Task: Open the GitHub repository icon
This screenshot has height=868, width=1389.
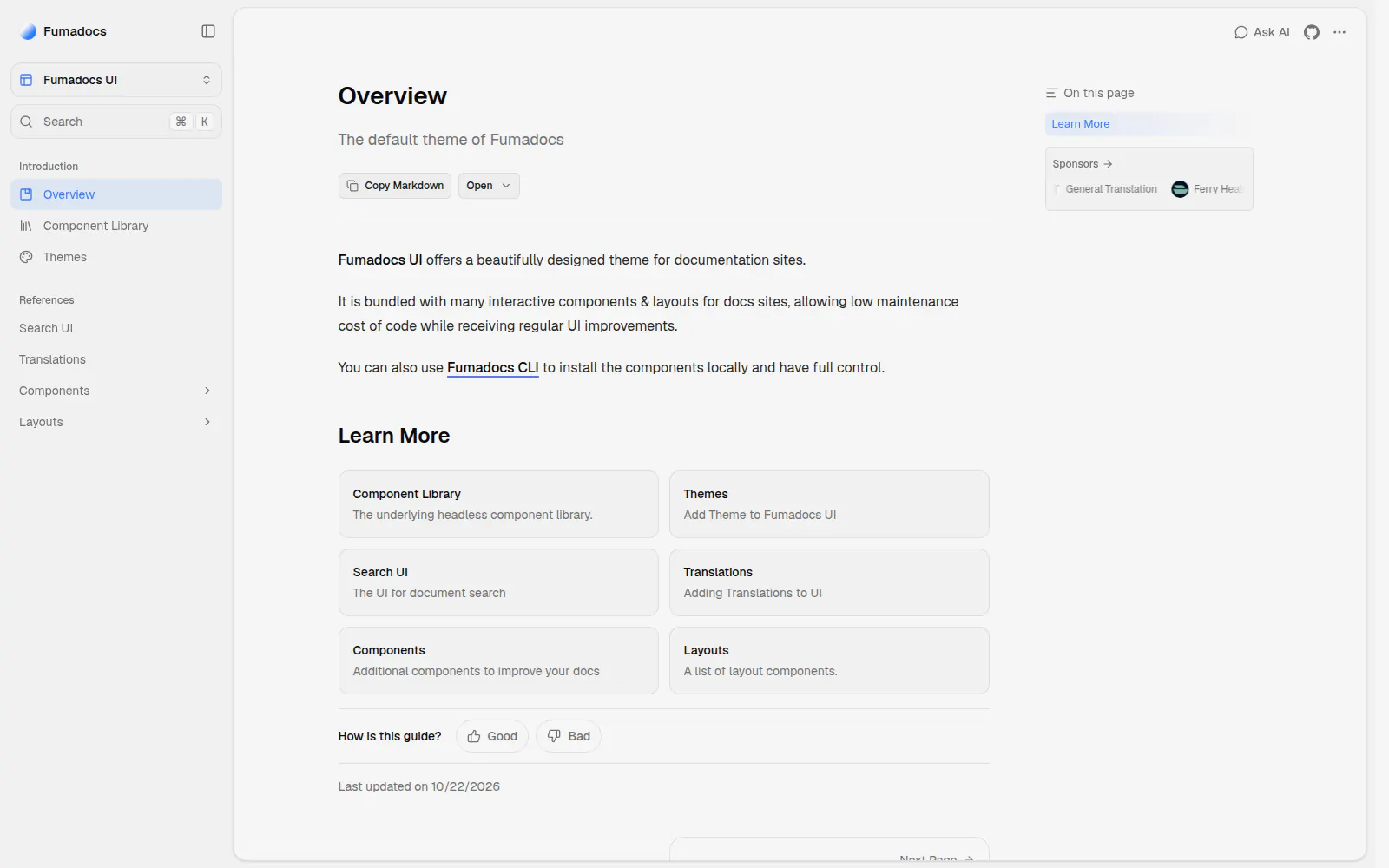Action: tap(1311, 32)
